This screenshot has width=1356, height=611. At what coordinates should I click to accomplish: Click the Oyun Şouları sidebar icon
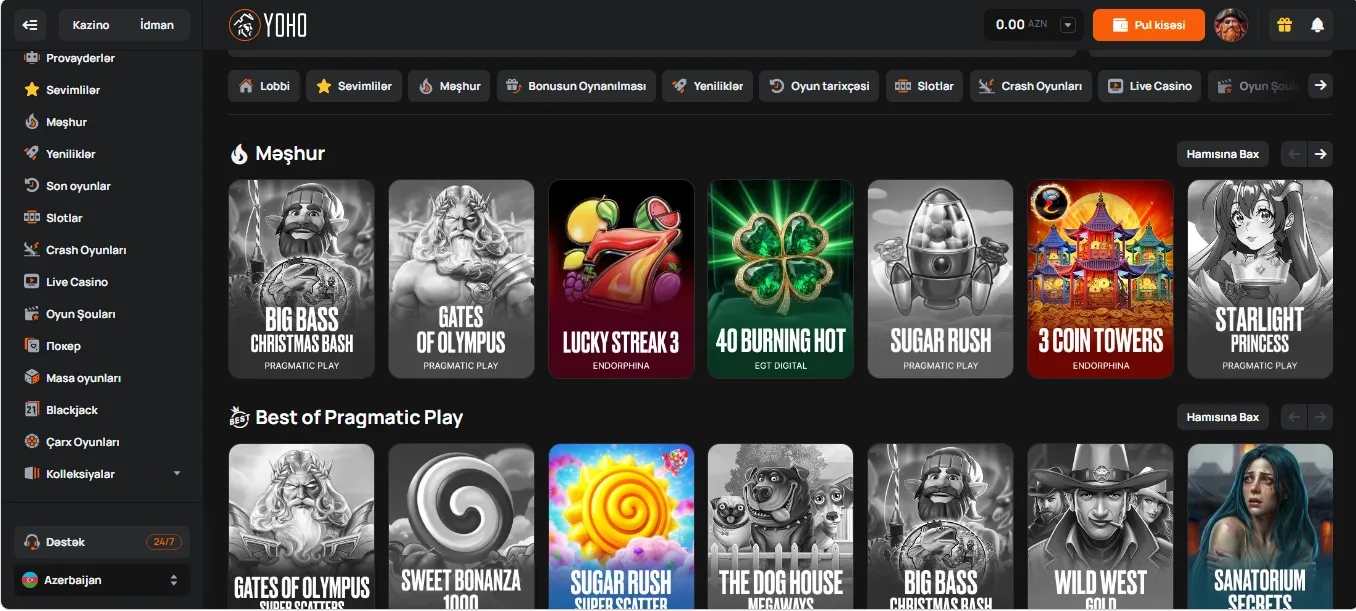(x=31, y=314)
